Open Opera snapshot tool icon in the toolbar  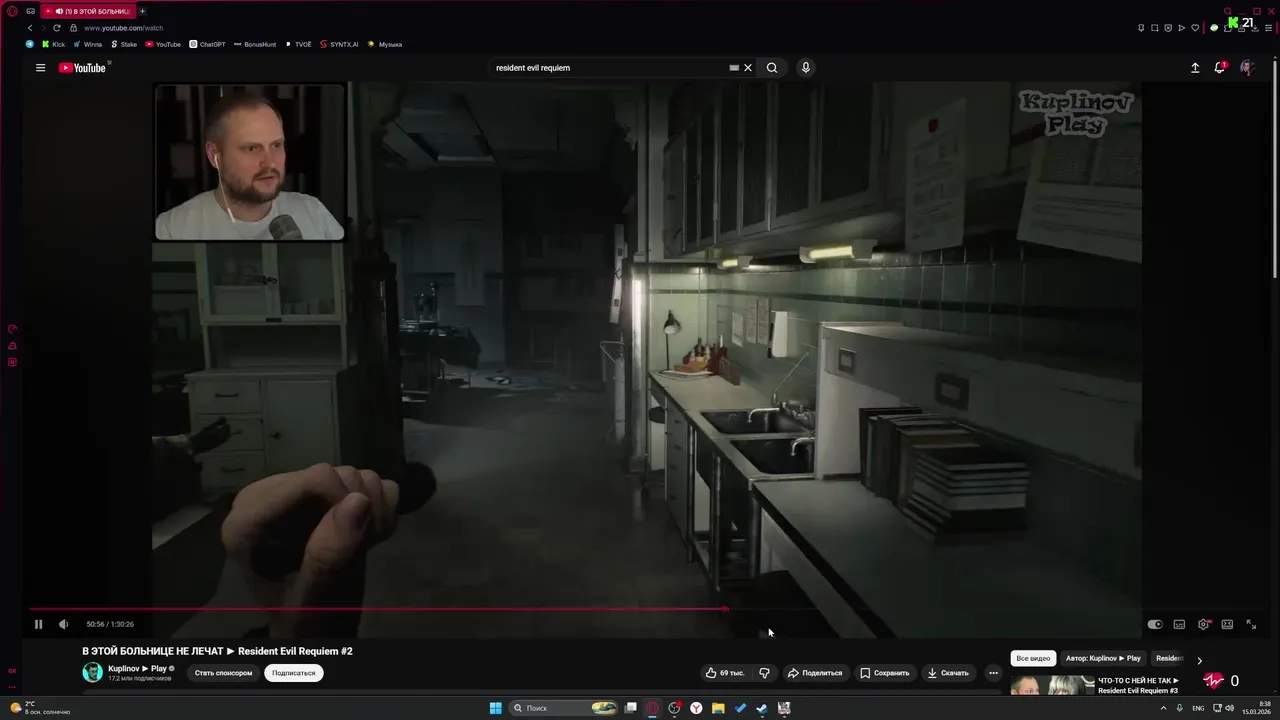pos(1154,28)
